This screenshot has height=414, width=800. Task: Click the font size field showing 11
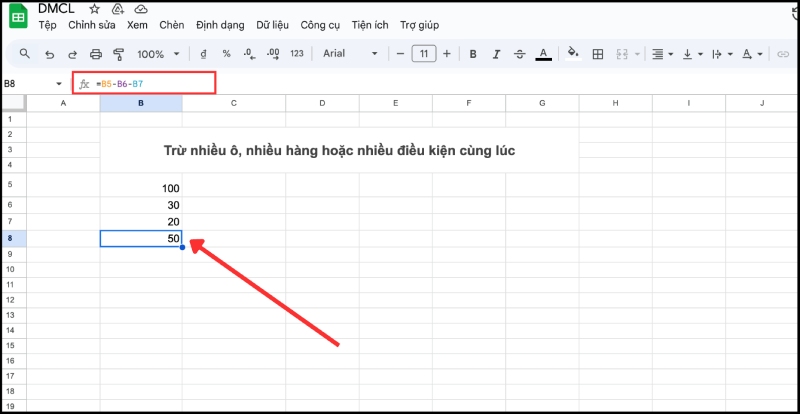[x=423, y=54]
